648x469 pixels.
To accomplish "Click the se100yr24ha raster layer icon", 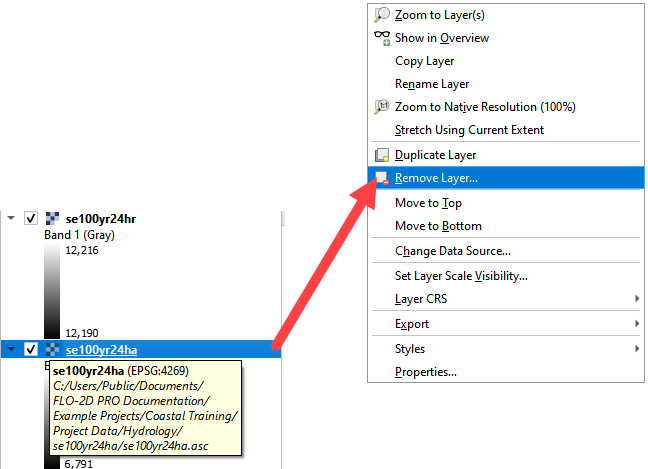I will 52,349.
